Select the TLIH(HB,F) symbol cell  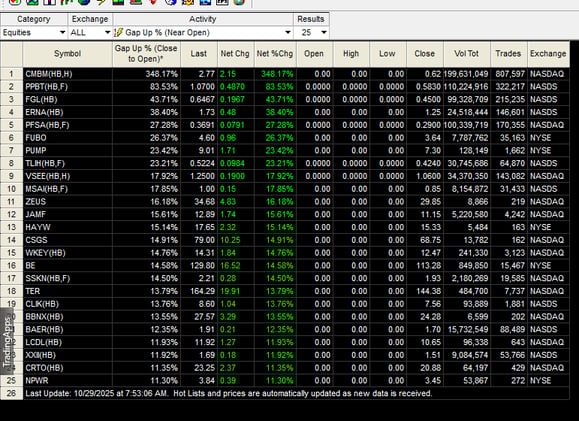pyautogui.click(x=68, y=163)
